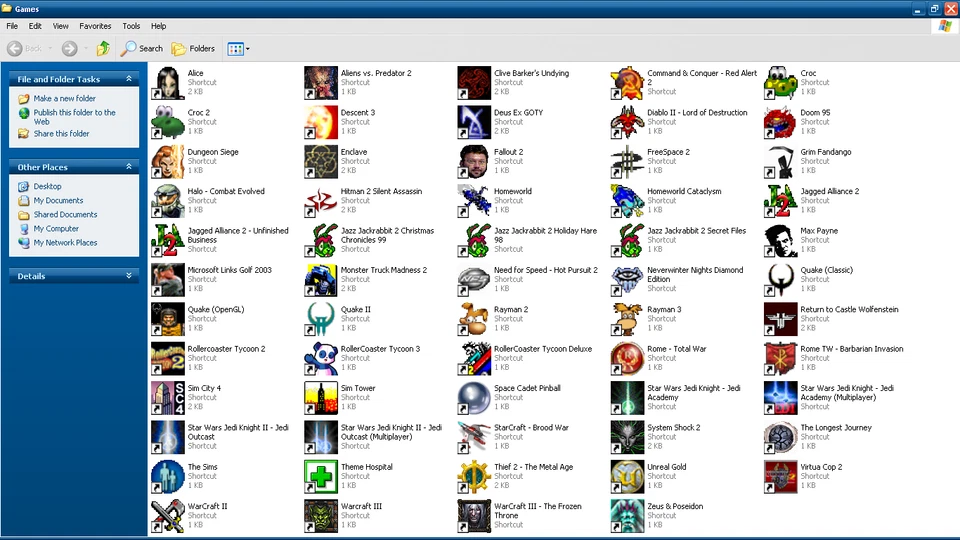This screenshot has height=540, width=960.
Task: Select the Space Cadet Pinball icon
Action: click(474, 398)
